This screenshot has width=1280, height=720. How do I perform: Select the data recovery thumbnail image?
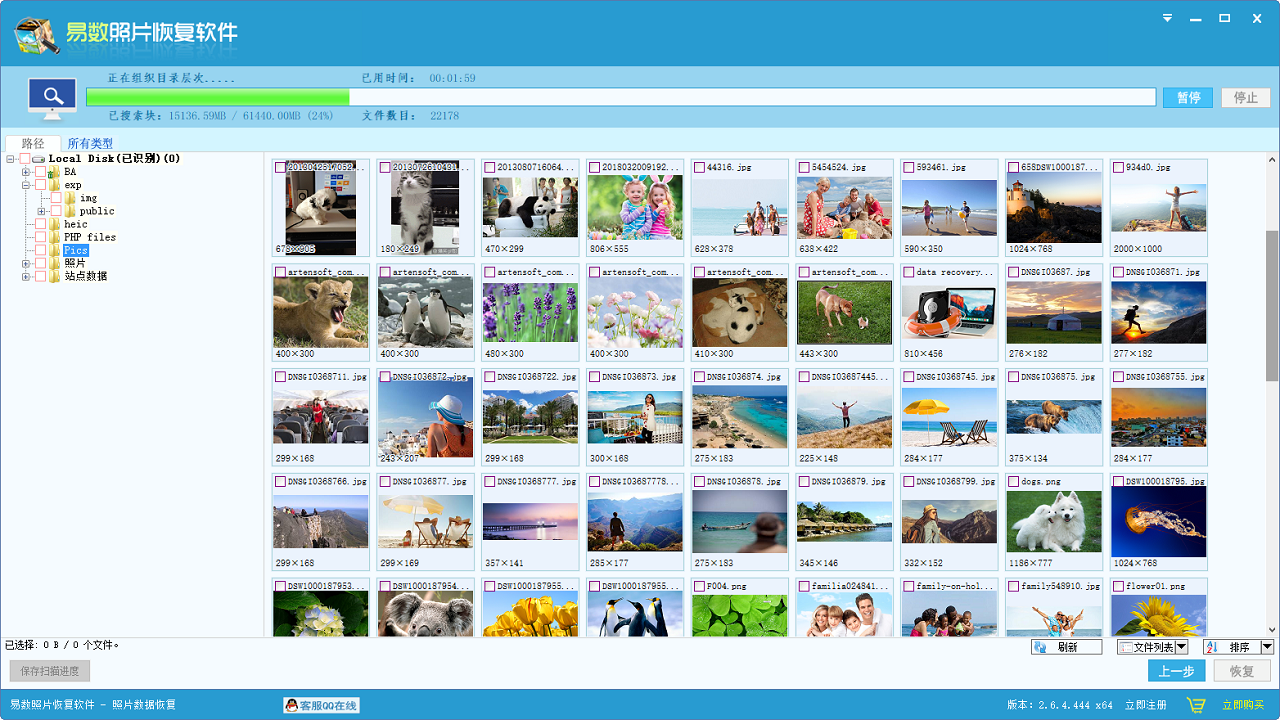tap(949, 312)
